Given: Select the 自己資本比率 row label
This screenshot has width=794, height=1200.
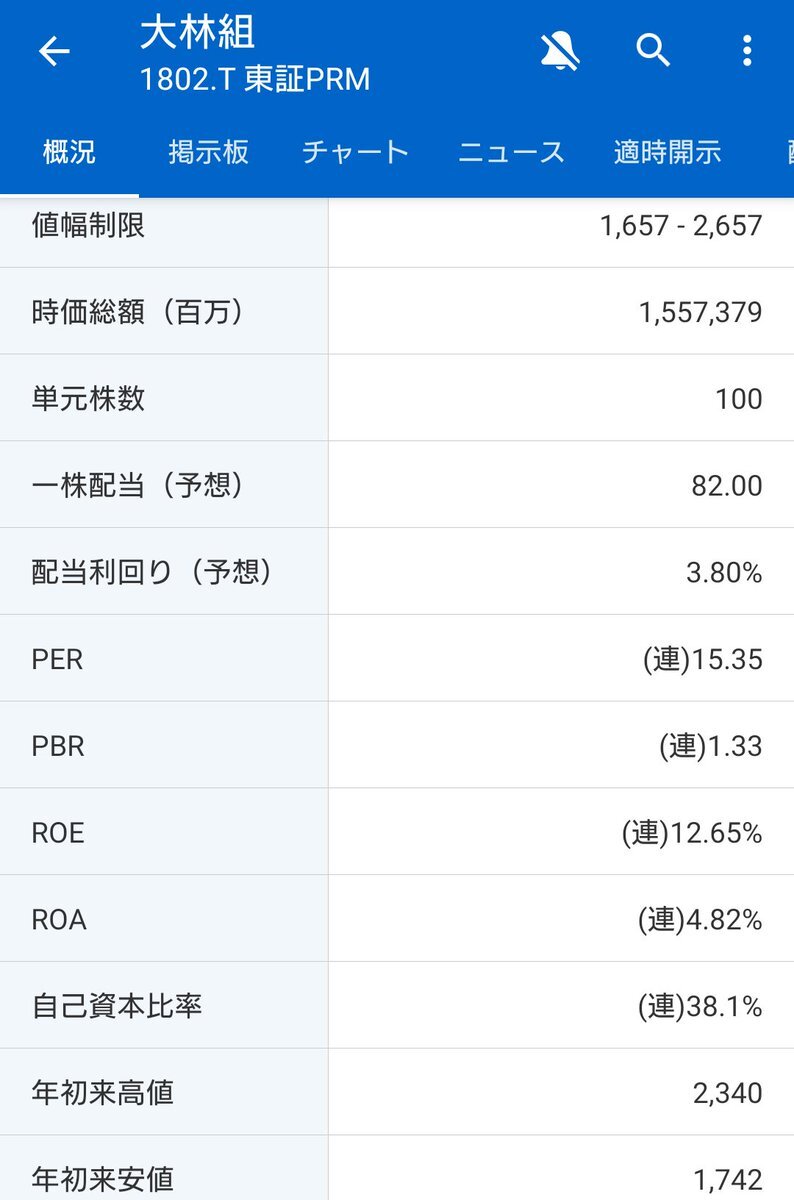Looking at the screenshot, I should click(x=117, y=1006).
